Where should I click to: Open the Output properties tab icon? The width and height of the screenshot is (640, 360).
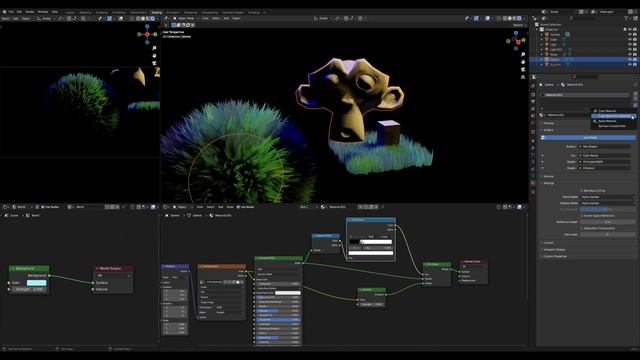(533, 102)
